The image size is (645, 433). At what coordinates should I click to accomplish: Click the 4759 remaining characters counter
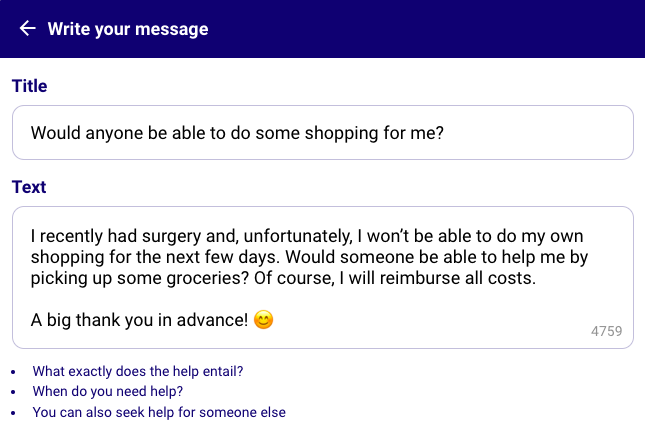pyautogui.click(x=606, y=331)
